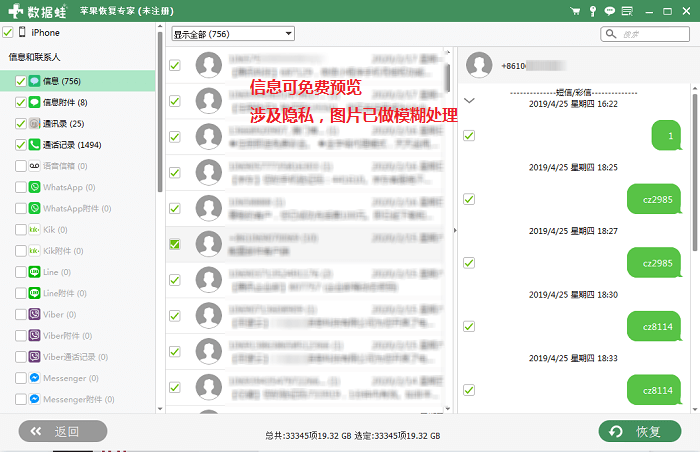
Task: Uncheck the iPhone device checkbox
Action: [8, 32]
